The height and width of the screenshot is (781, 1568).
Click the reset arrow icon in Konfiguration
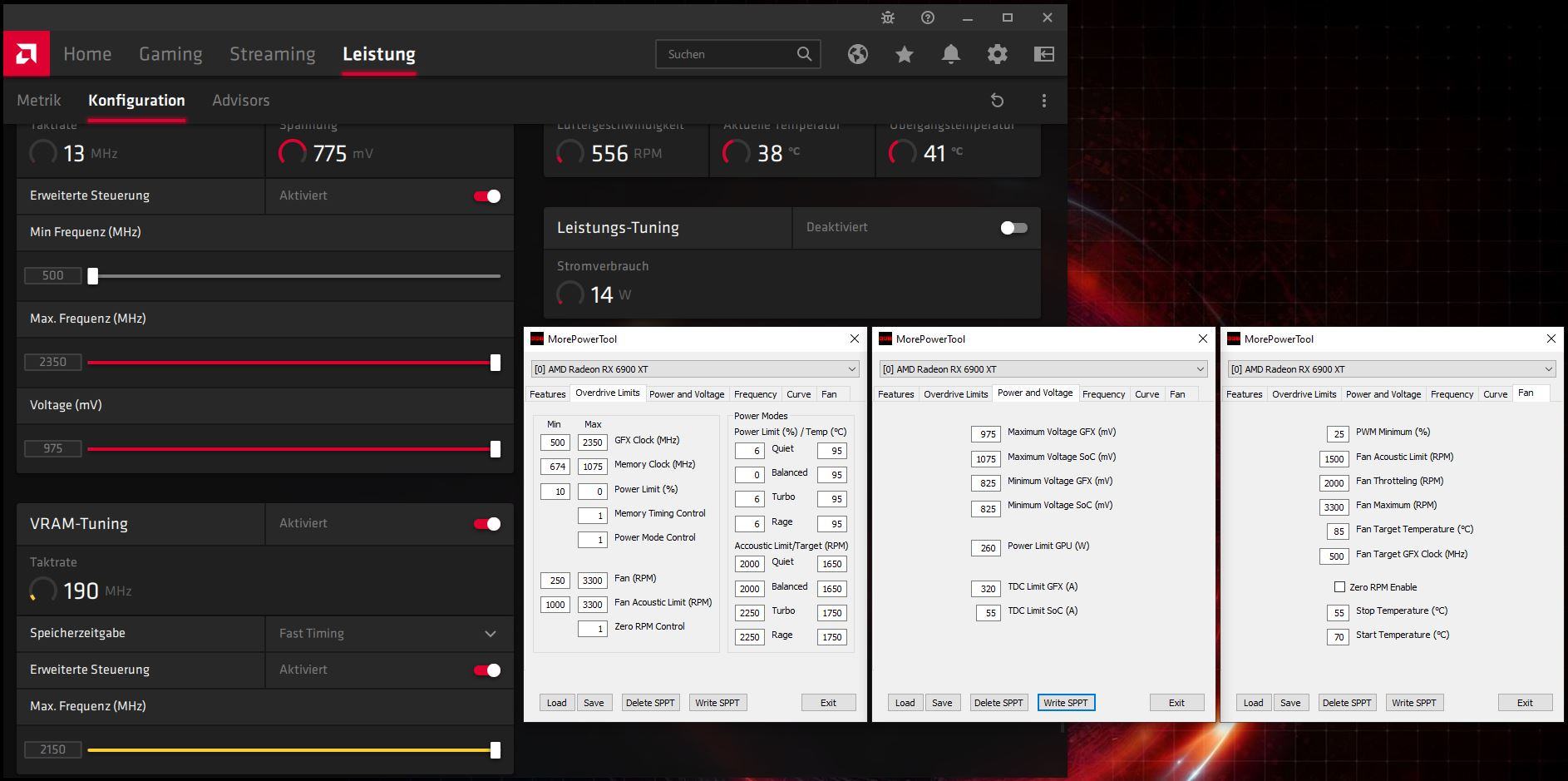(x=998, y=101)
